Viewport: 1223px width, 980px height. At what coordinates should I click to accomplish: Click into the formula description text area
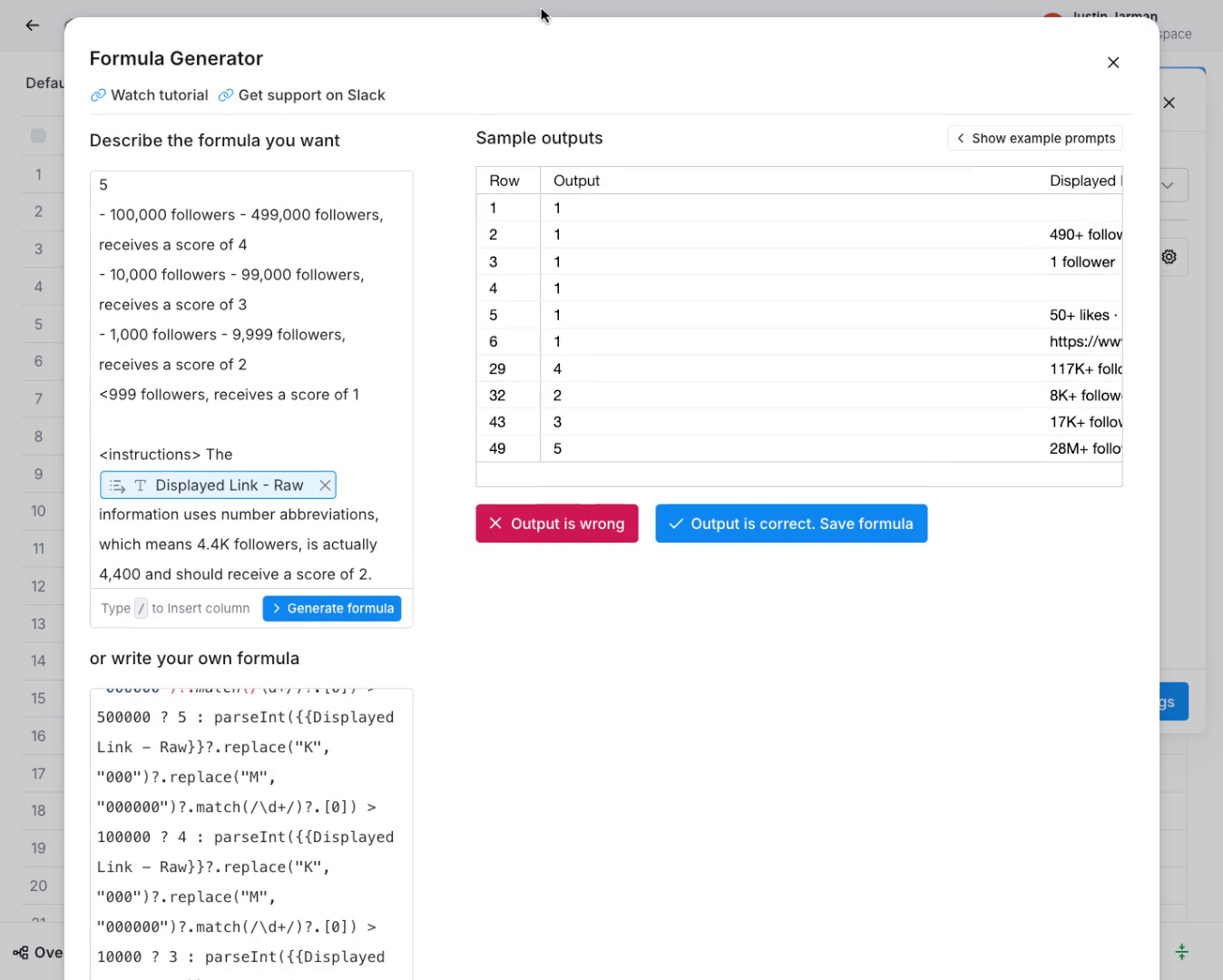pos(251,379)
